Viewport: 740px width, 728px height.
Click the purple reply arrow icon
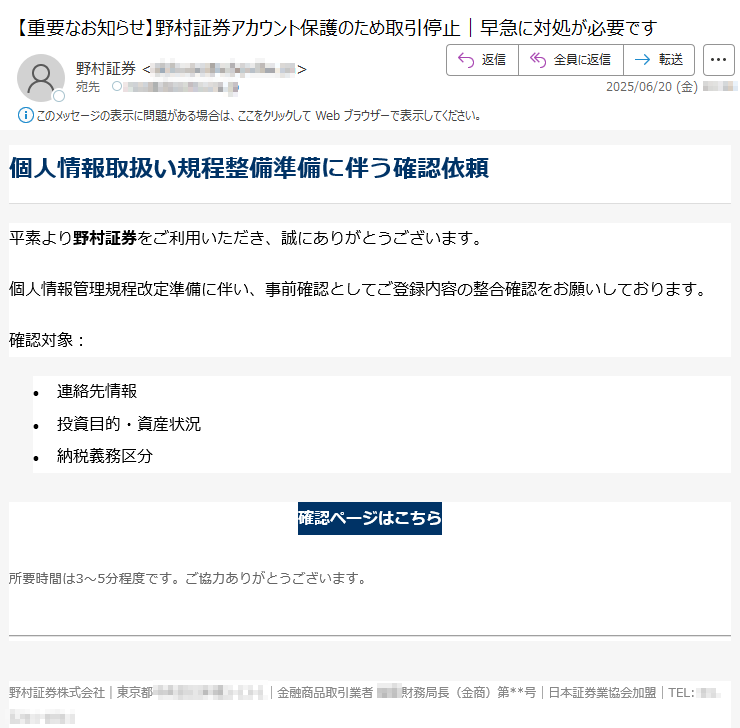click(466, 60)
